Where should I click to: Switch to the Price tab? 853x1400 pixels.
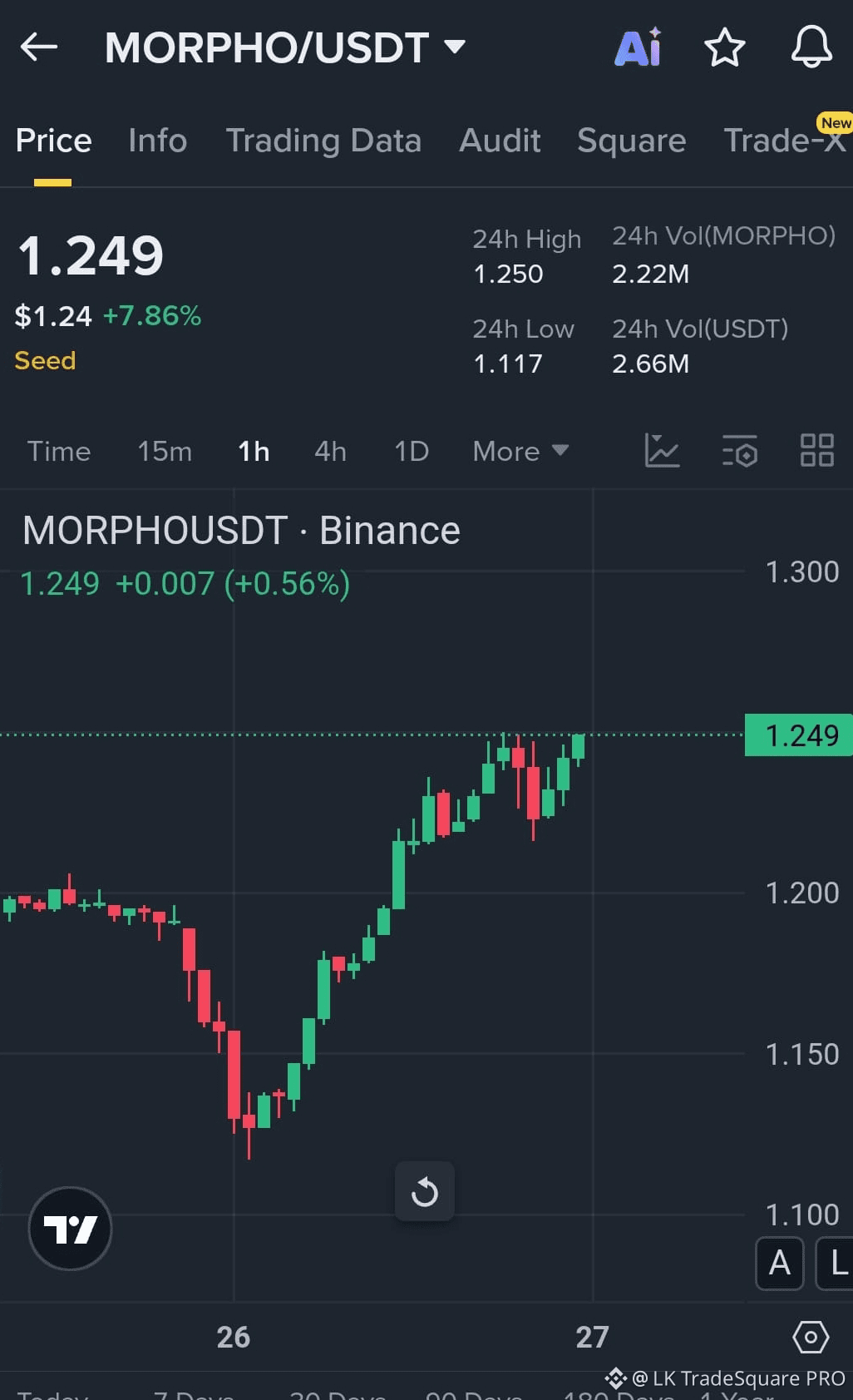coord(53,140)
